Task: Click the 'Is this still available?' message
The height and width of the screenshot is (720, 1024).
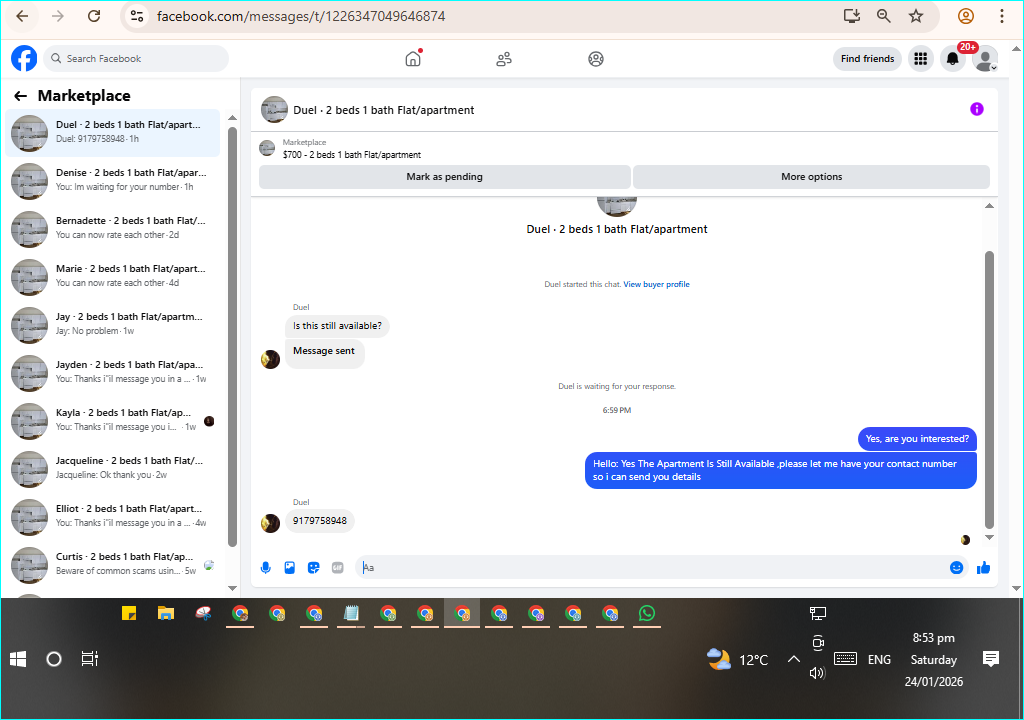Action: click(x=337, y=326)
